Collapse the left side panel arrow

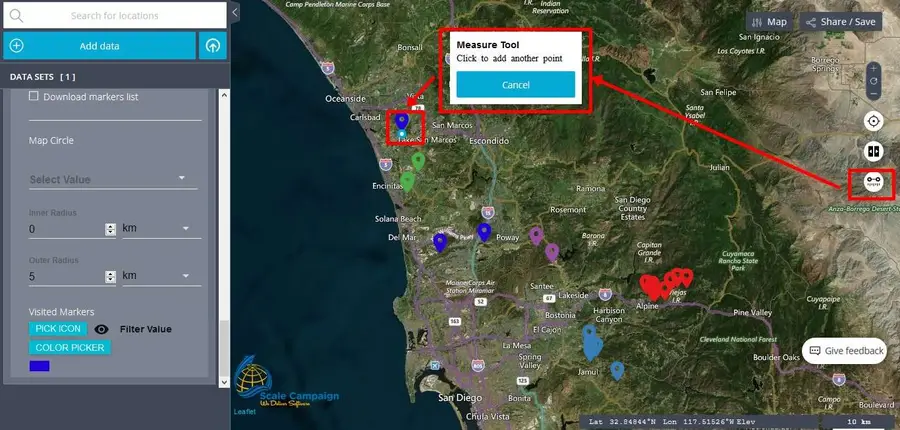[x=235, y=12]
